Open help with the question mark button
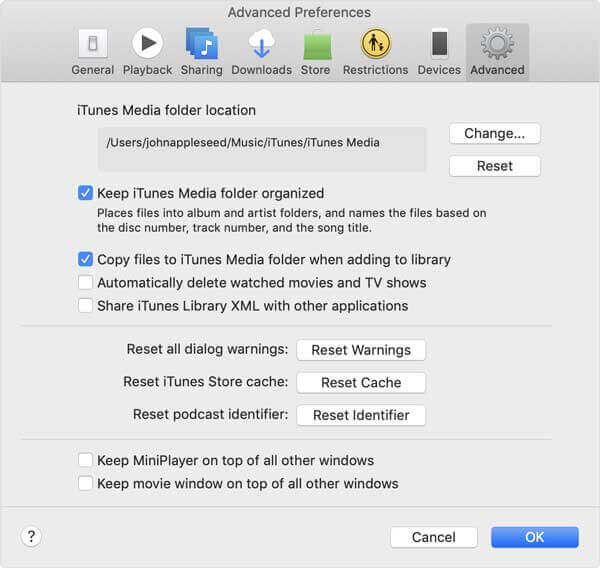Image resolution: width=600 pixels, height=568 pixels. coord(31,536)
